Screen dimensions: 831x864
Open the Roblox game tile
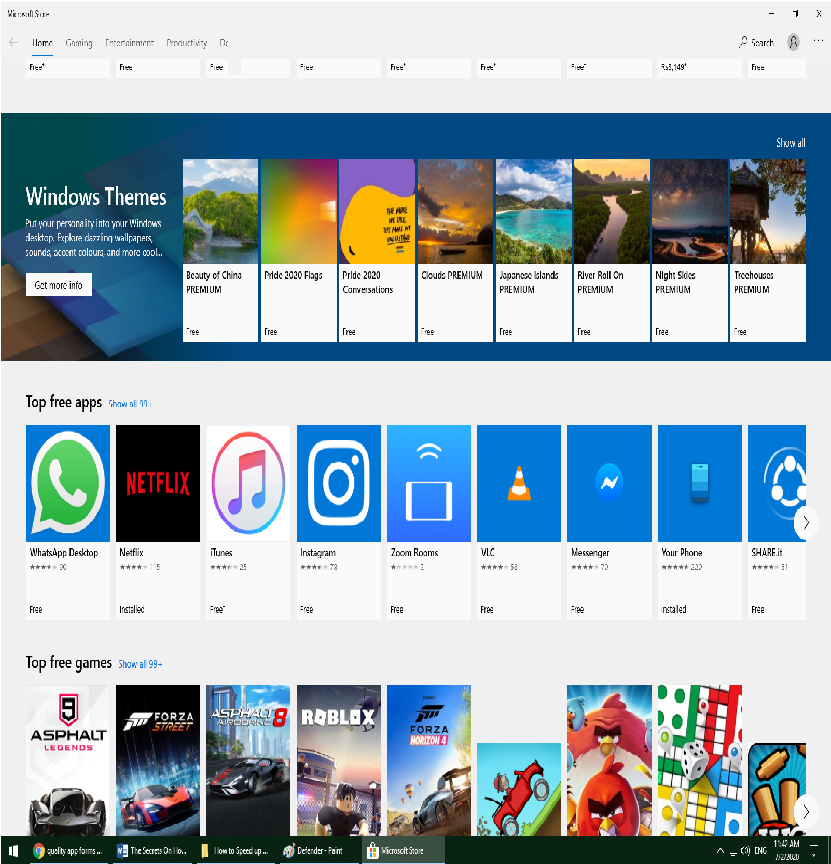(x=338, y=760)
